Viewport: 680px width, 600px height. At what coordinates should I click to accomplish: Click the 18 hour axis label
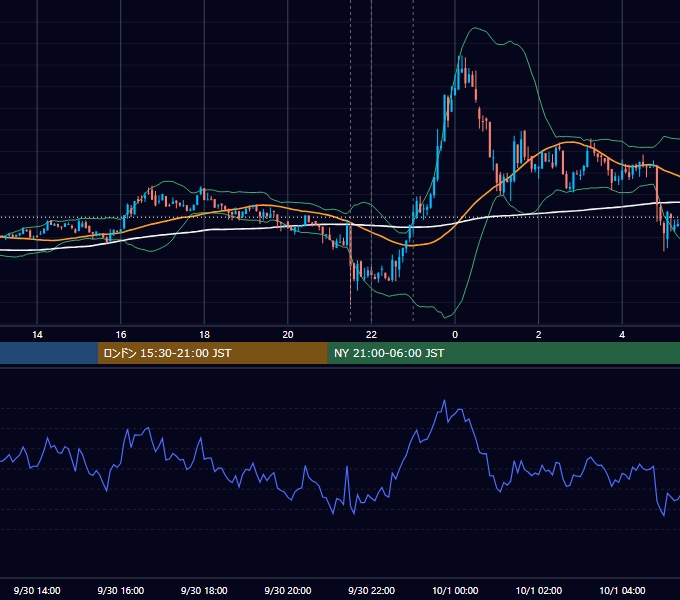point(204,335)
